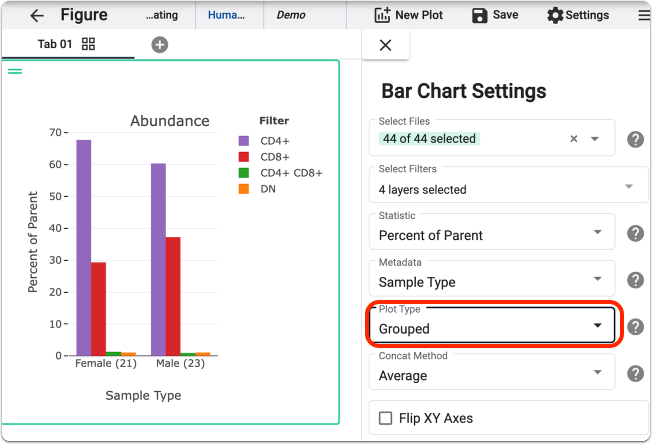Click the Sample Type x-axis title
This screenshot has width=652, height=444.
coord(143,395)
